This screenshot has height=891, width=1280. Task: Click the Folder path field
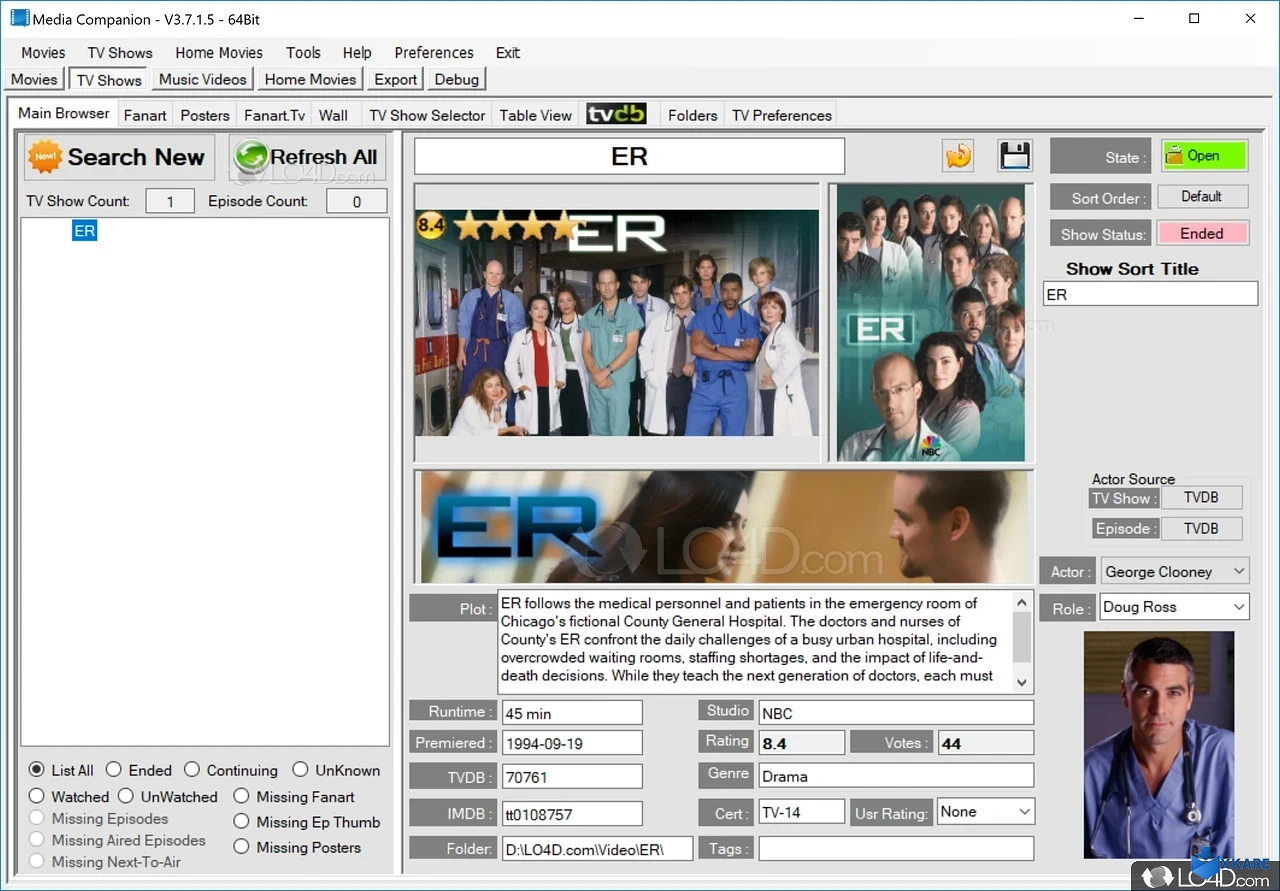(597, 848)
